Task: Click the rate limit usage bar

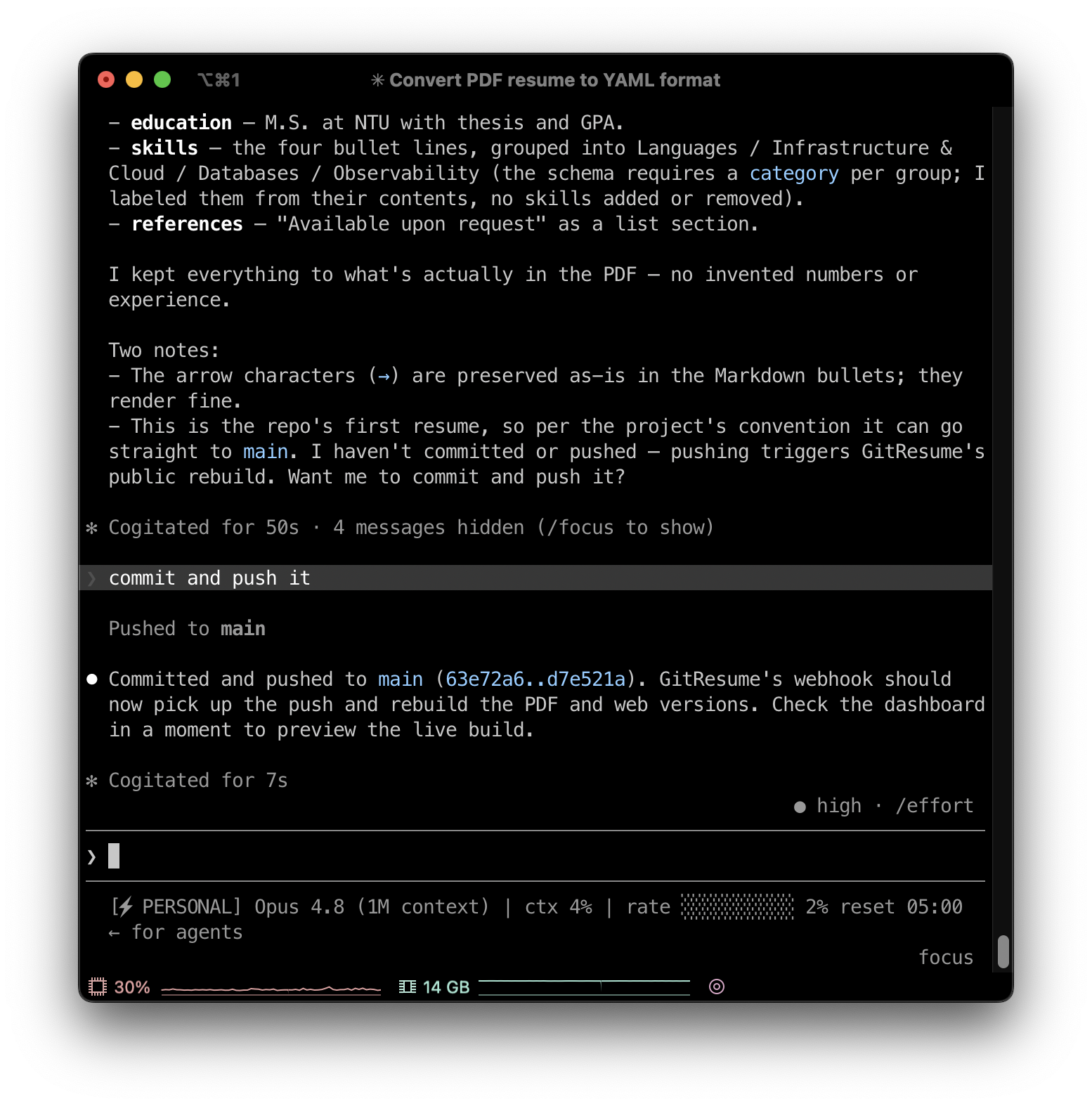Action: click(738, 907)
